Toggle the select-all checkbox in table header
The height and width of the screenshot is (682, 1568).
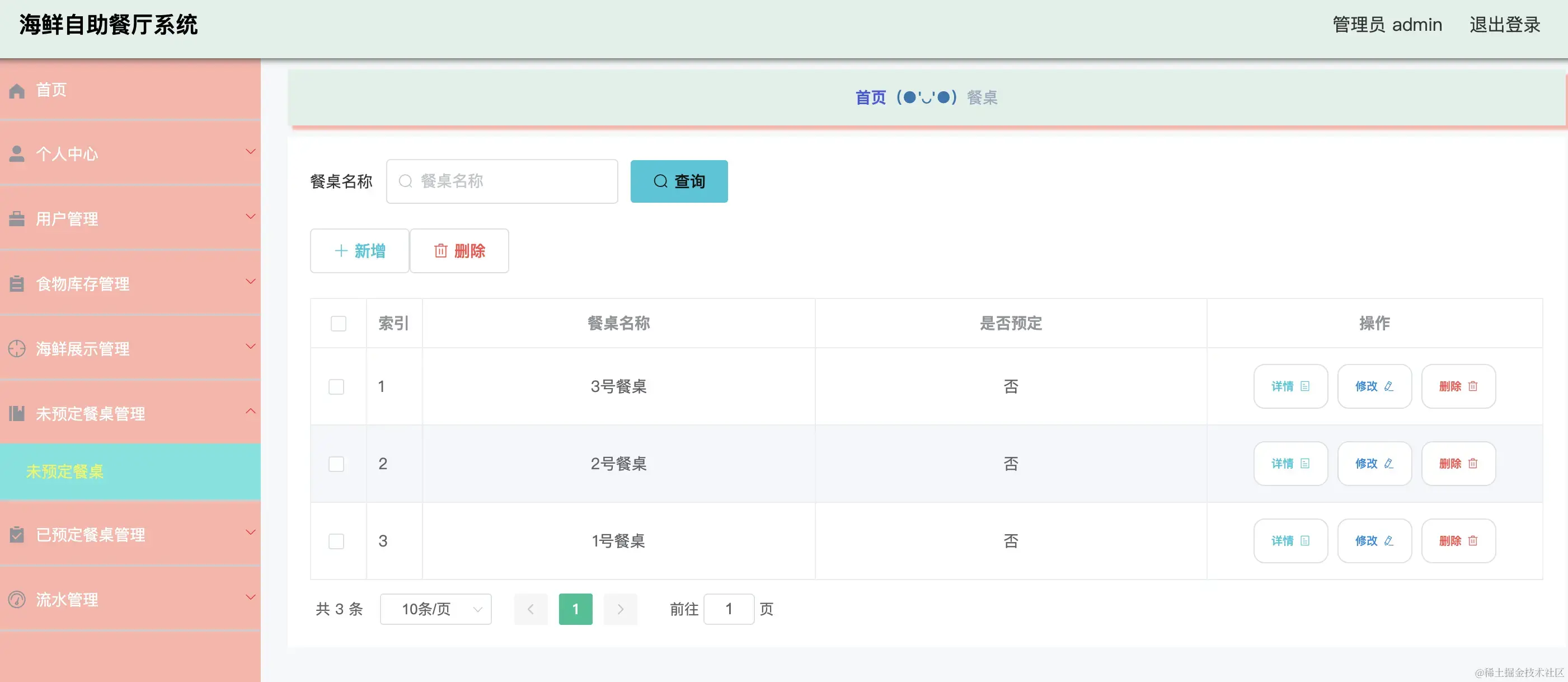(x=339, y=323)
